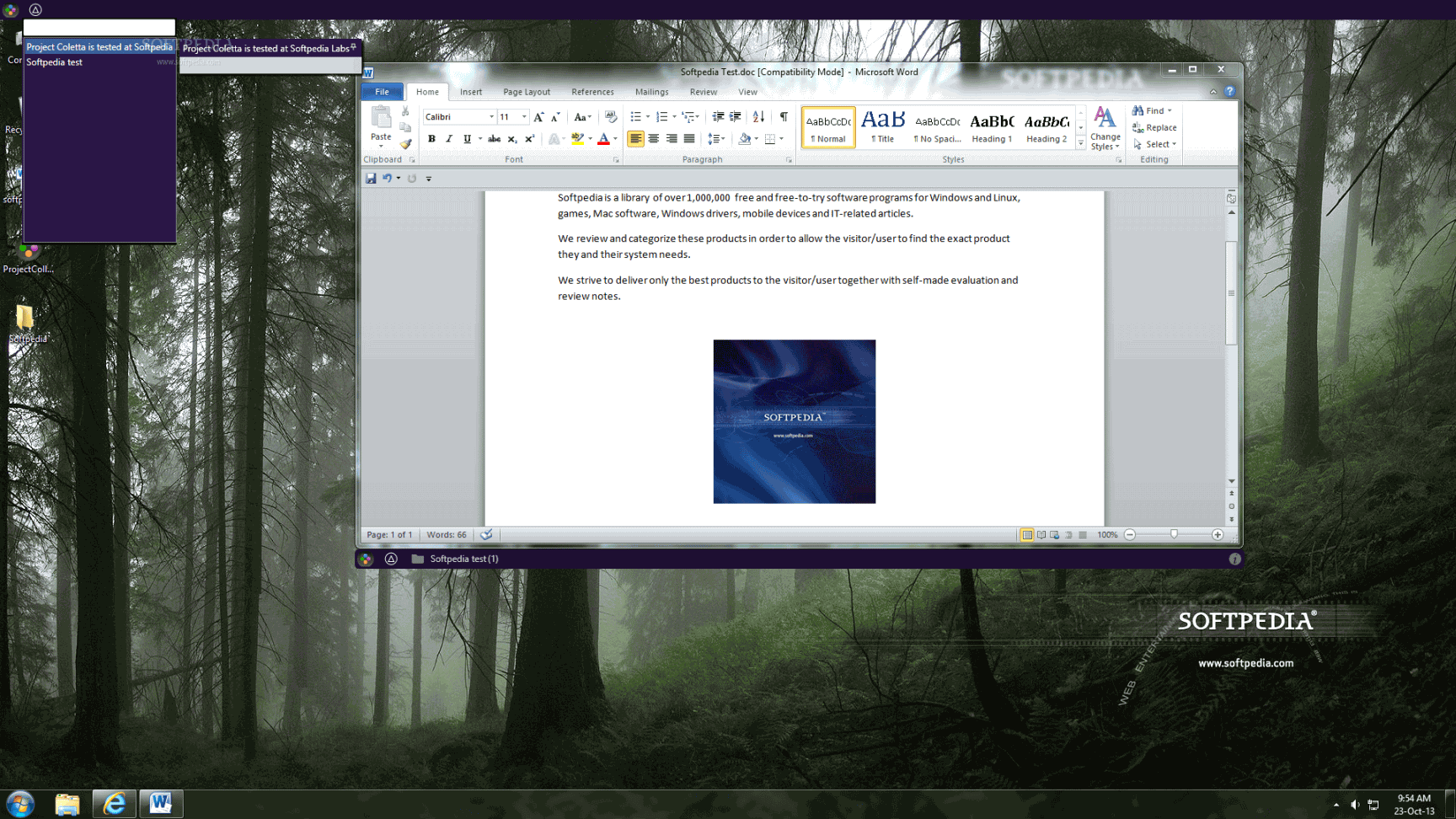Click zoom out minus button

coord(1130,535)
